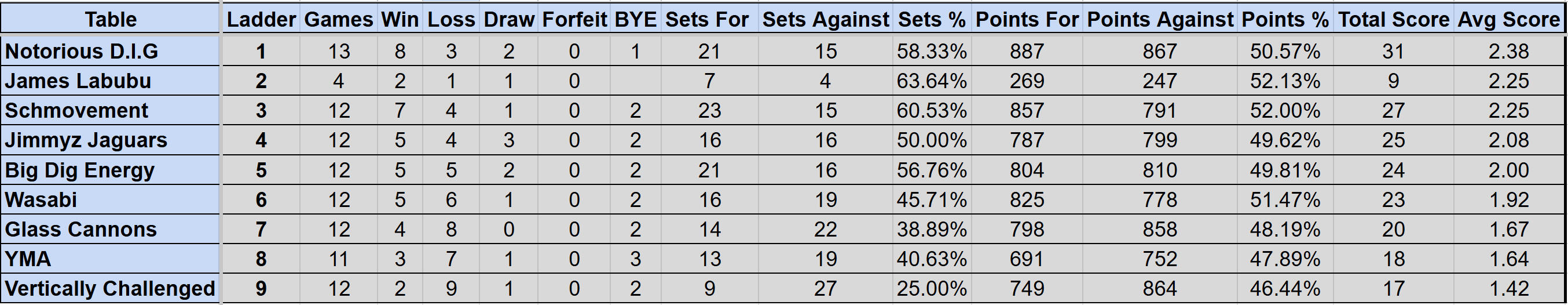Select the Table header cell

click(109, 20)
